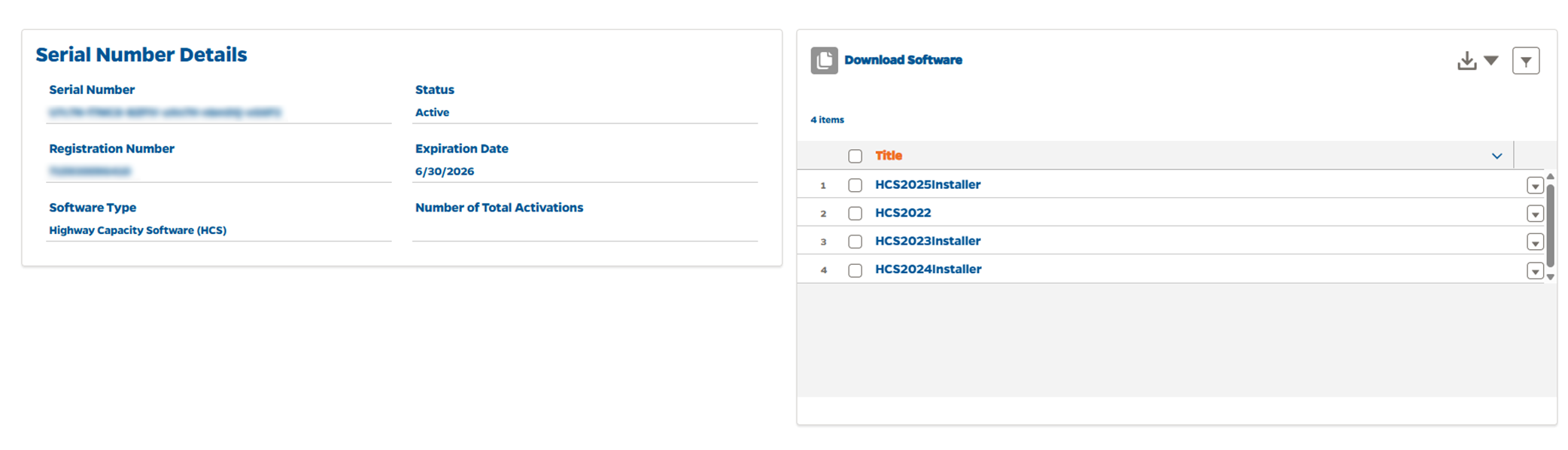This screenshot has height=450, width=1568.
Task: Open the HCS2023Installer download link
Action: [928, 241]
